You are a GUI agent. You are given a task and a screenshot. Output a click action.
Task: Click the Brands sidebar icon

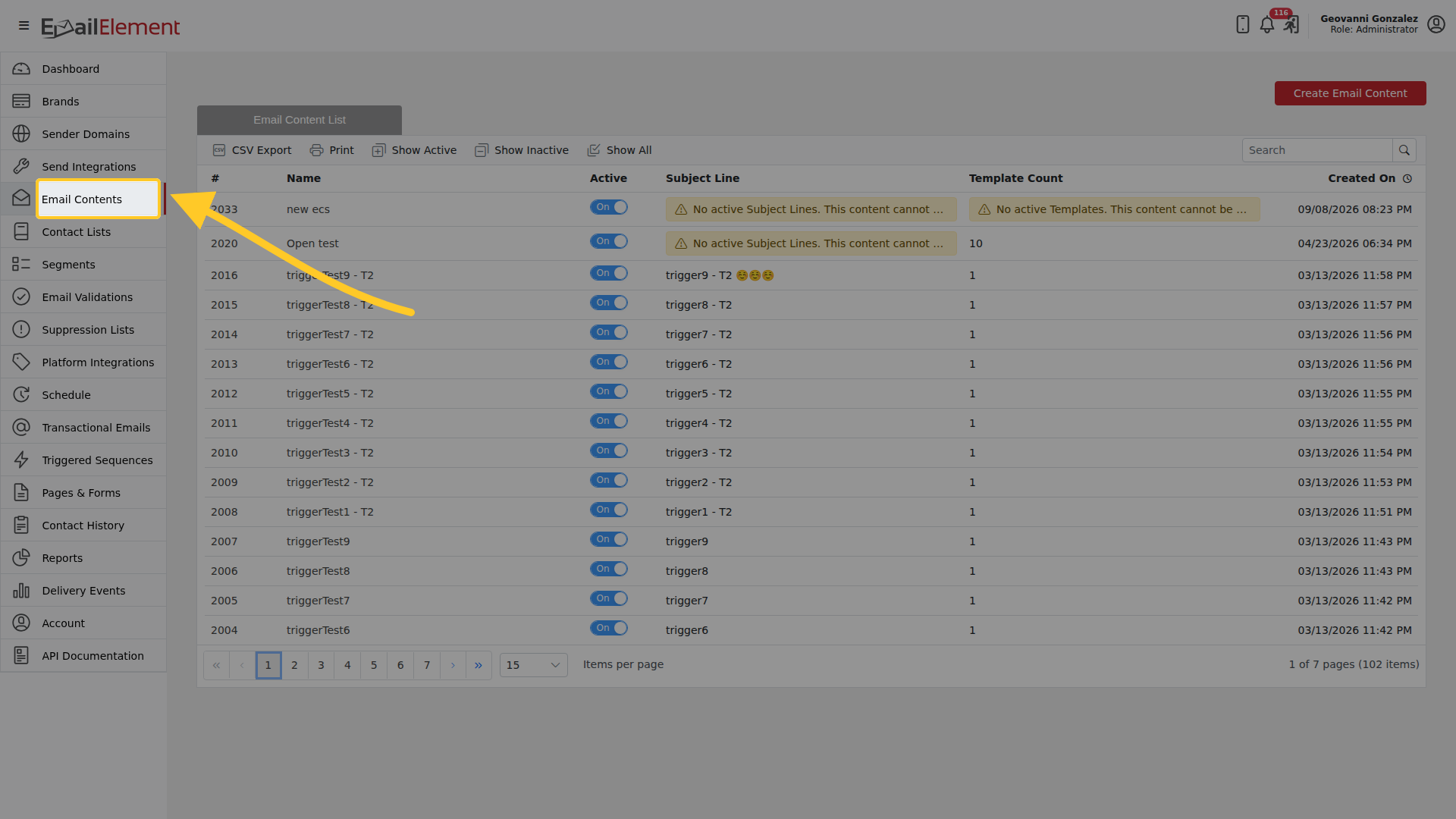21,102
